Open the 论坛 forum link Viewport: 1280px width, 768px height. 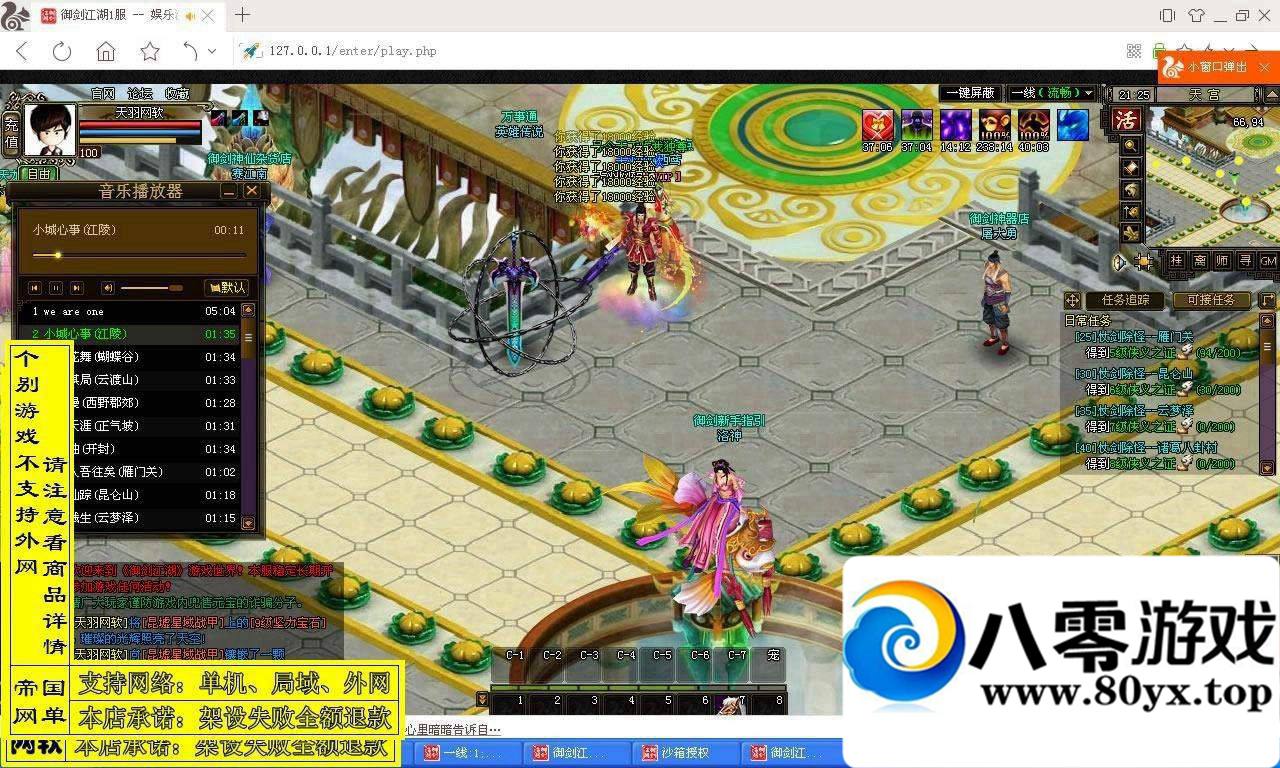pos(140,93)
